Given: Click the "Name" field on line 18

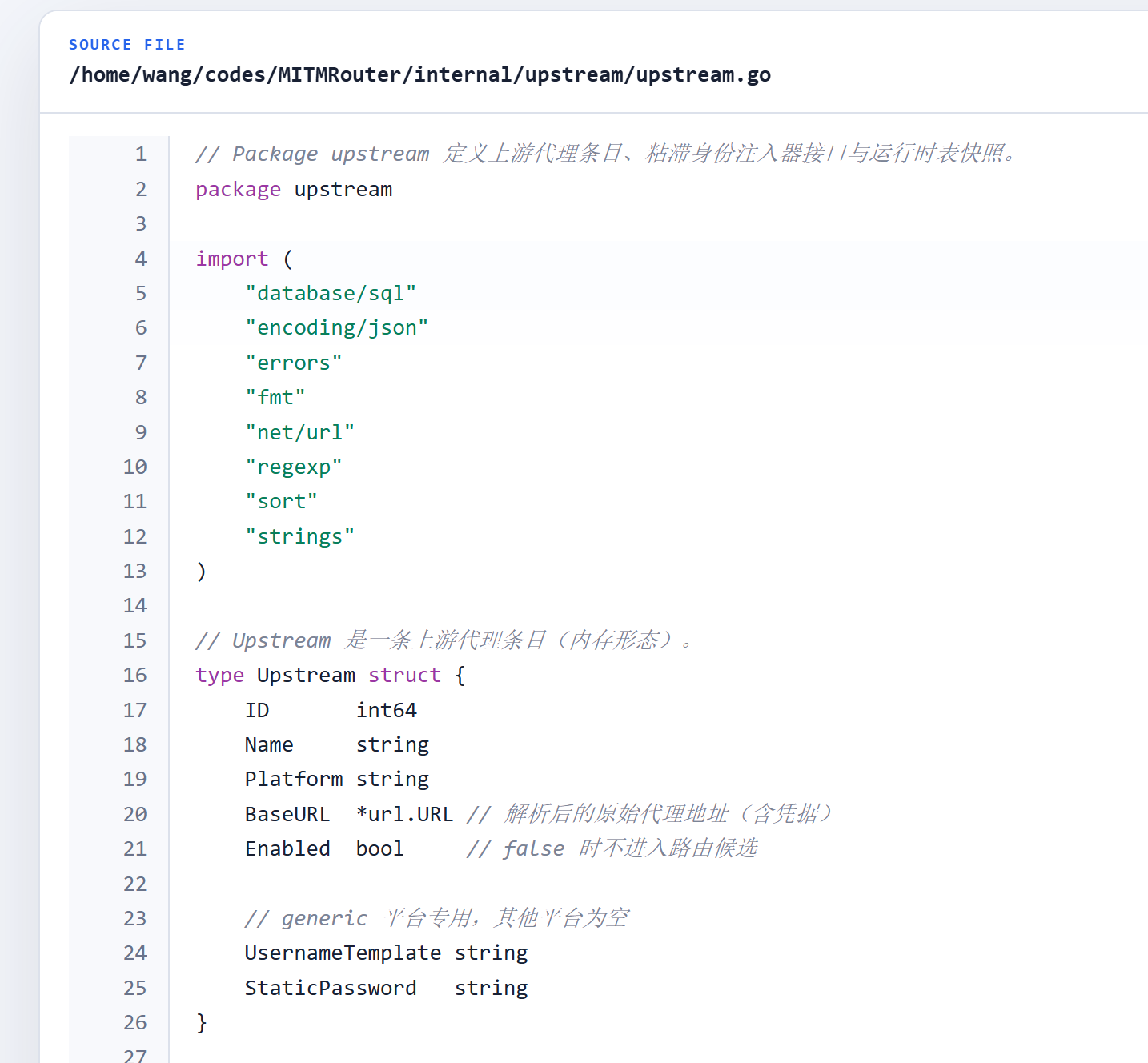Looking at the screenshot, I should pos(269,744).
